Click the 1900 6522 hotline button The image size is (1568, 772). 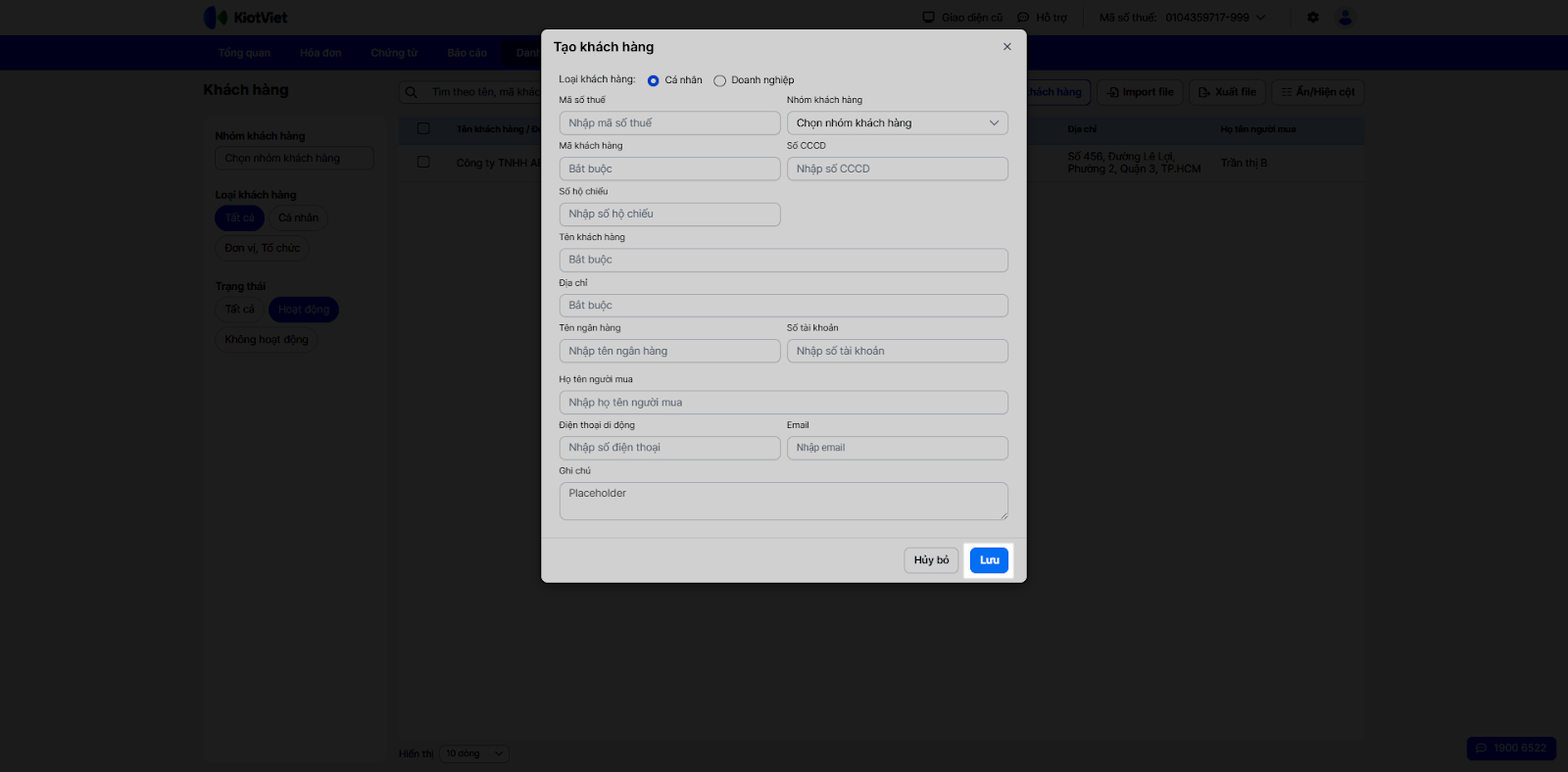tap(1511, 748)
